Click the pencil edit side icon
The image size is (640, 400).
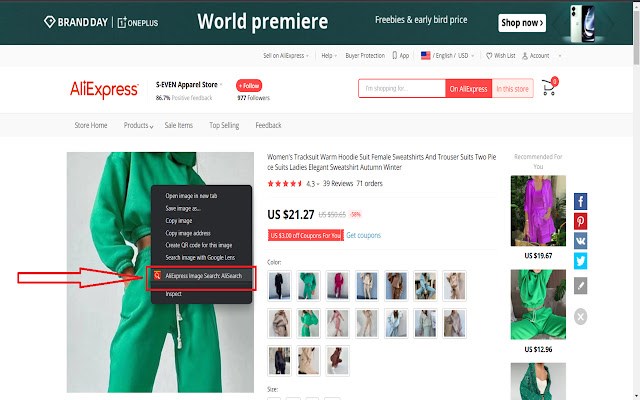[580, 286]
